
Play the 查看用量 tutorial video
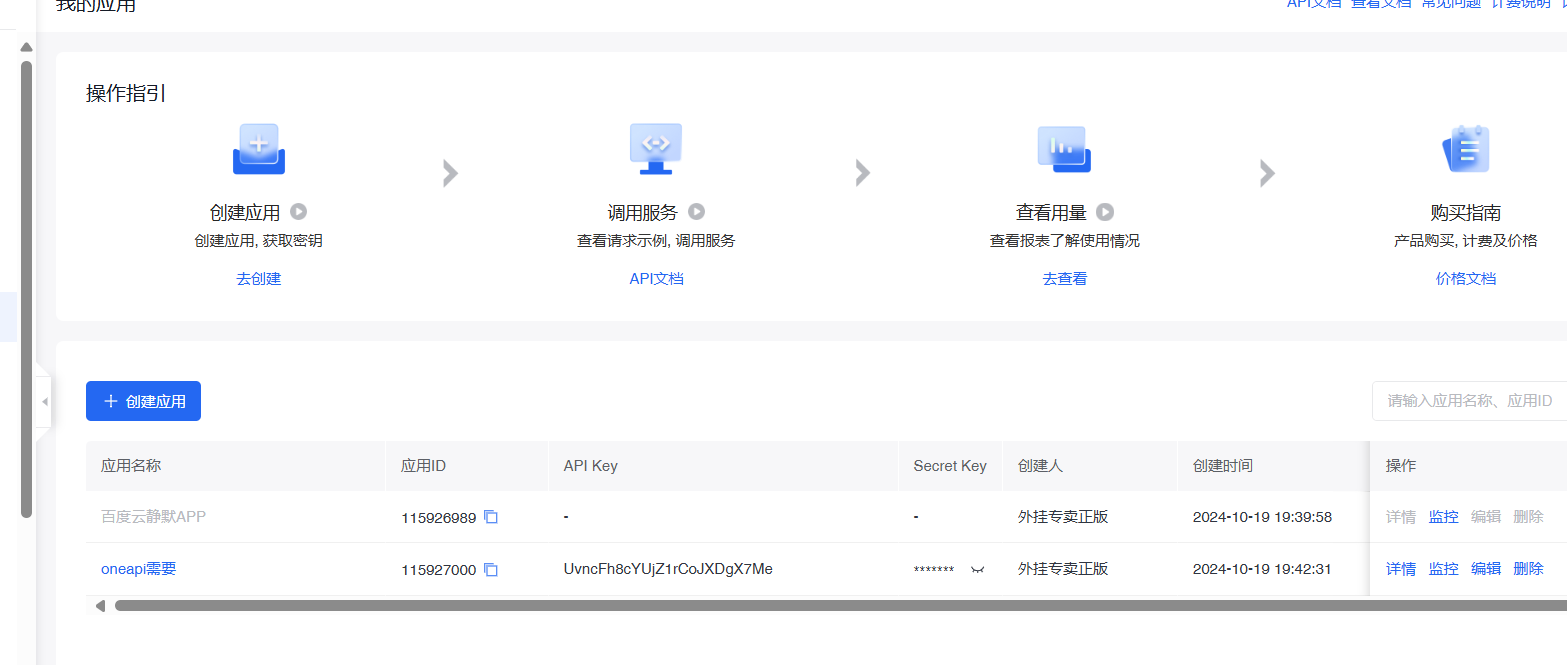(x=1105, y=212)
